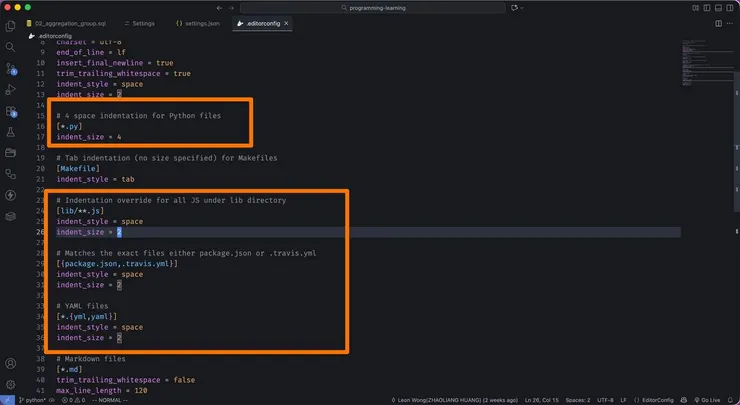Go back with the left arrow
The image size is (740, 405).
pos(219,8)
